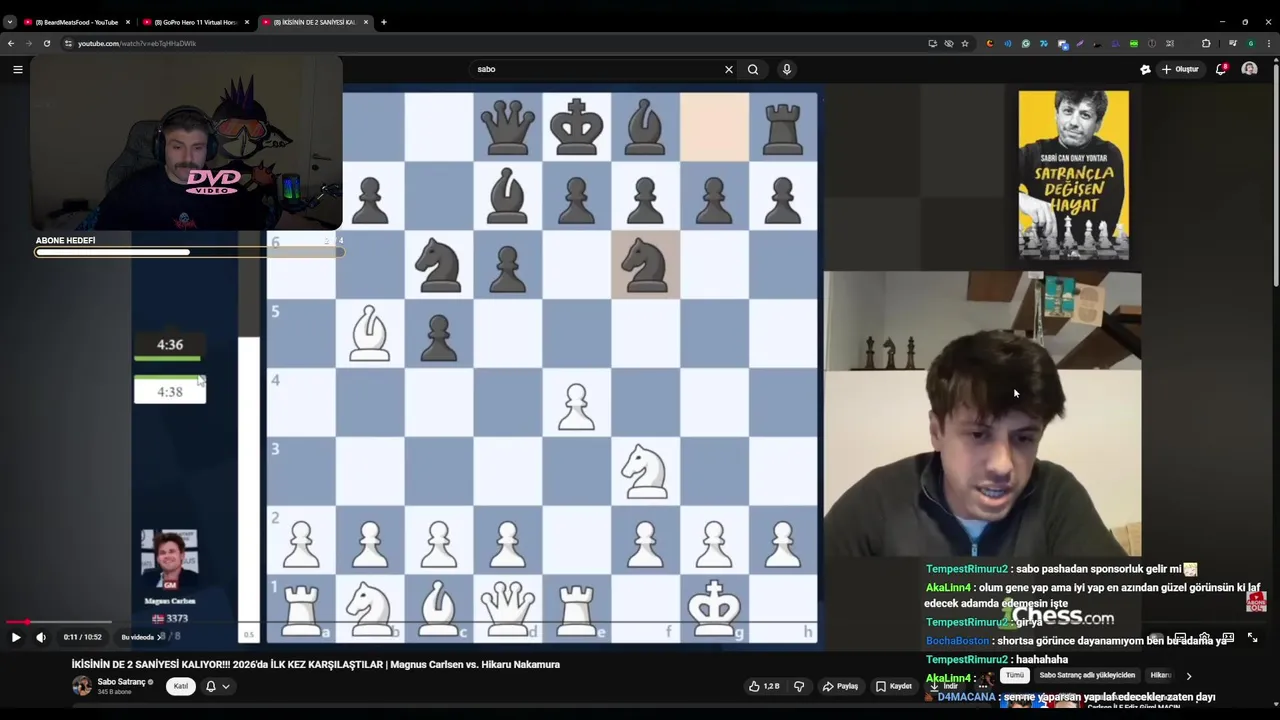This screenshot has height=720, width=1280.
Task: Select 'Sabo Satranç adlı yükleyiciden' chip
Action: coord(1087,675)
